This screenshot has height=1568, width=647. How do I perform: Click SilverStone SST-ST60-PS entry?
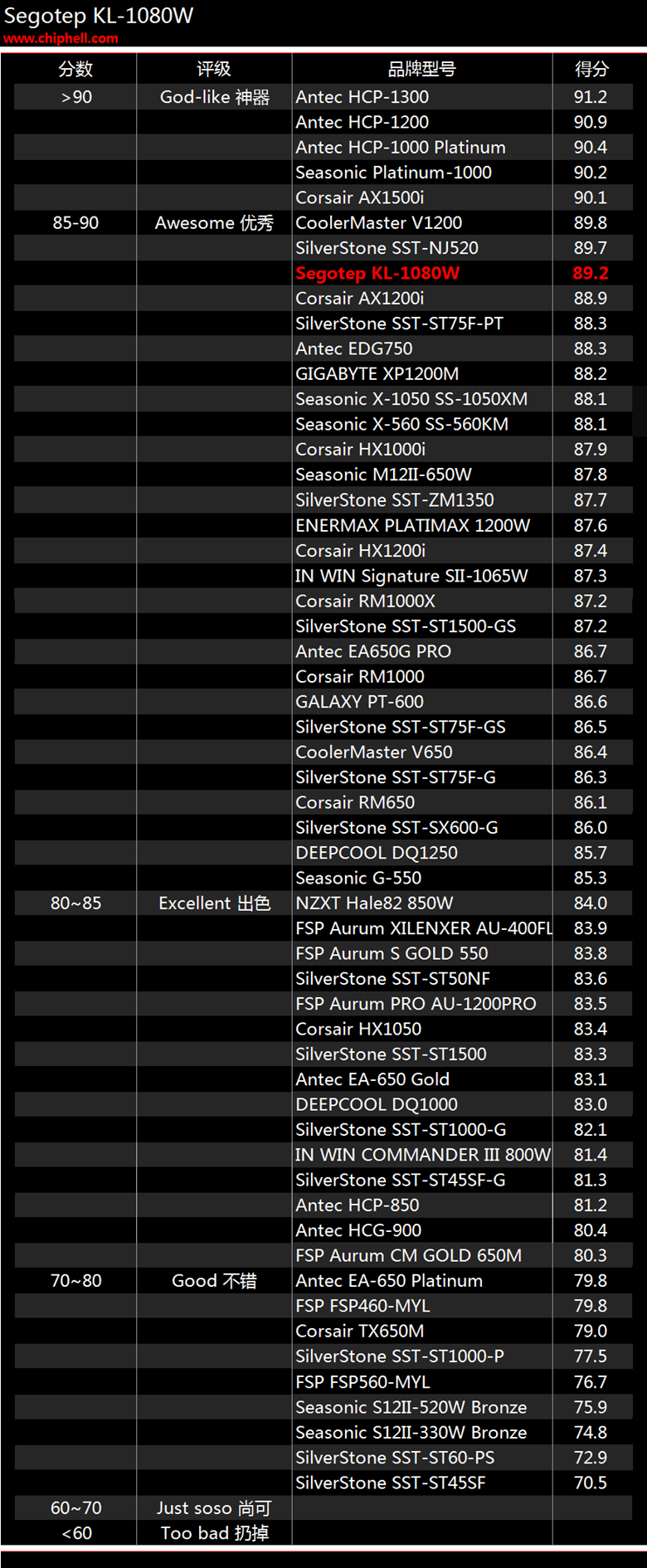pyautogui.click(x=395, y=1458)
